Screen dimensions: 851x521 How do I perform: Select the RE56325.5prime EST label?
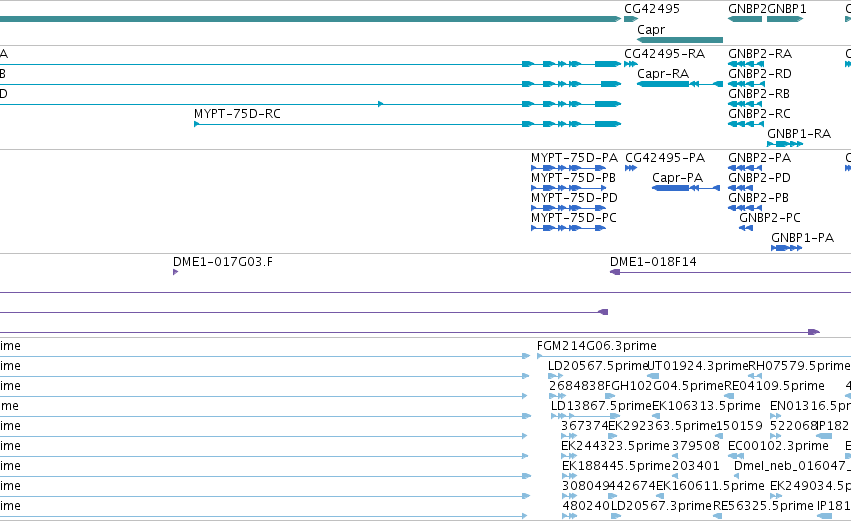pos(763,506)
